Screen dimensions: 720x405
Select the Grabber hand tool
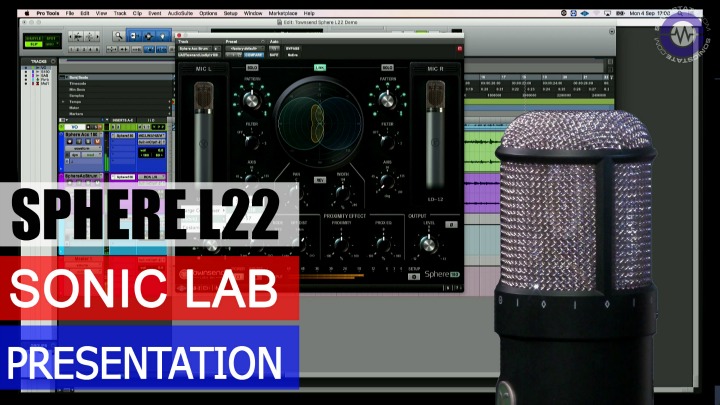163,36
